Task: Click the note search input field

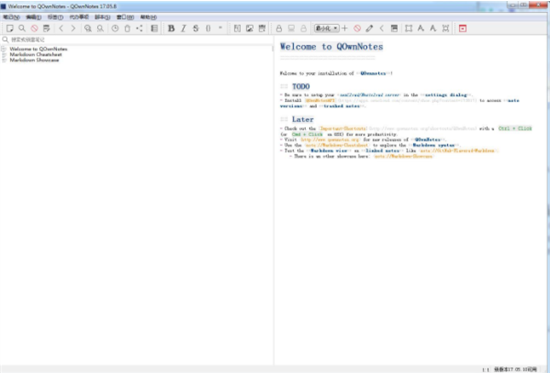Action: [137, 40]
